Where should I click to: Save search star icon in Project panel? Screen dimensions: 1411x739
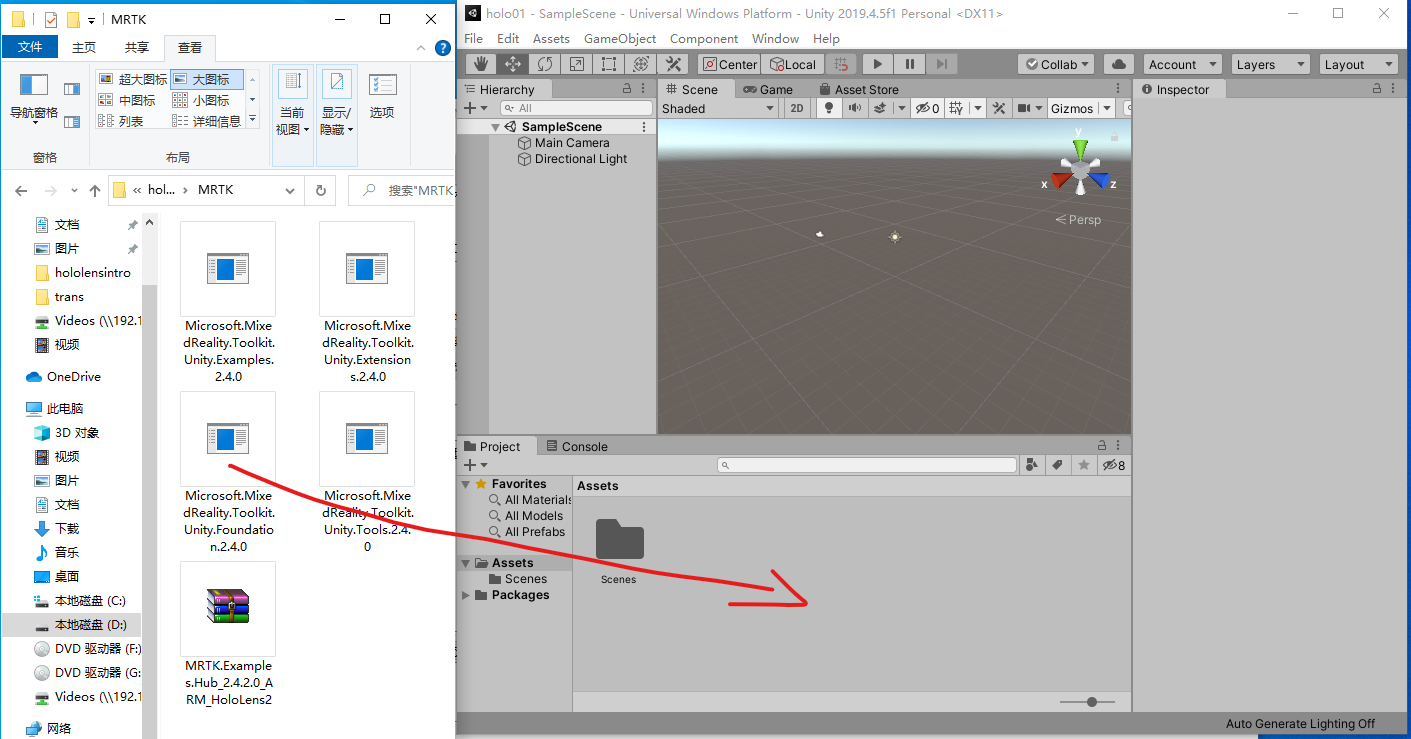[1083, 465]
